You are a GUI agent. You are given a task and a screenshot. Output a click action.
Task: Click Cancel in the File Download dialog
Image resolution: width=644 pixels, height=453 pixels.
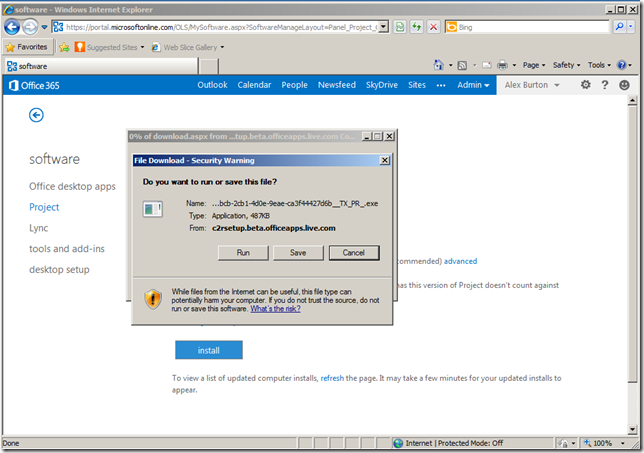(354, 253)
